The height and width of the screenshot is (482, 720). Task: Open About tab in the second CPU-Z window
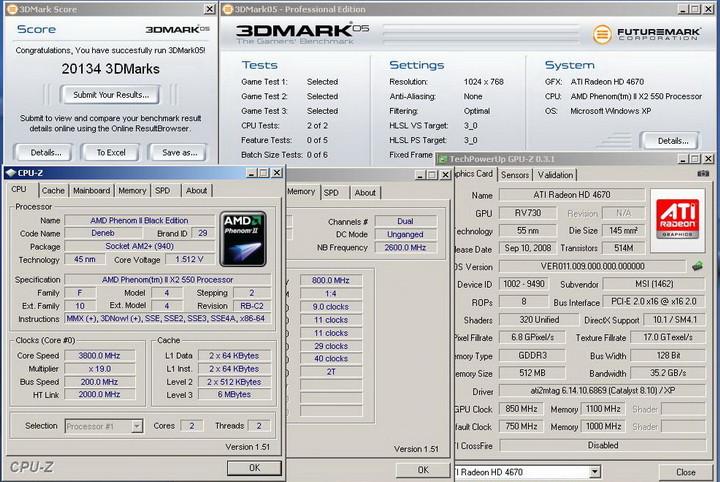point(365,193)
